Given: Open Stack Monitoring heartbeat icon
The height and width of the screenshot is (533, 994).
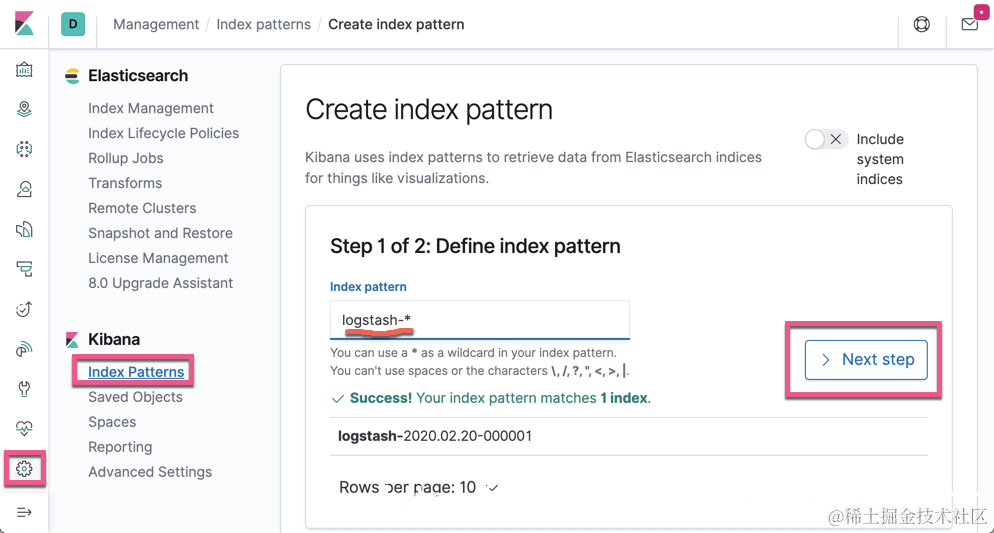Looking at the screenshot, I should [25, 428].
